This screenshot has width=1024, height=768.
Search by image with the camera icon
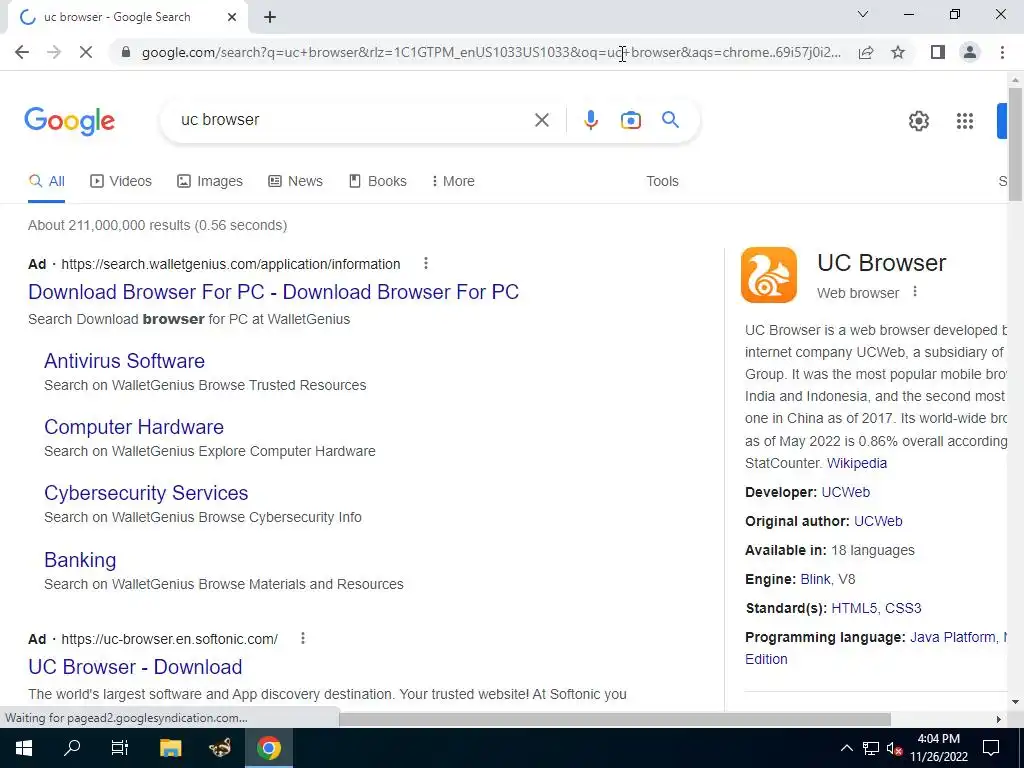click(630, 120)
